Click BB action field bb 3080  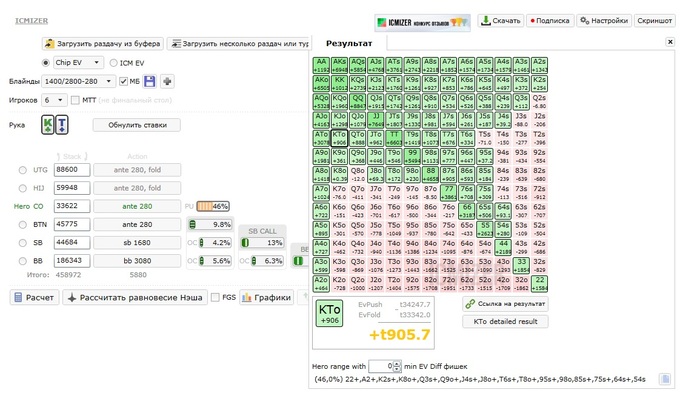[137, 261]
